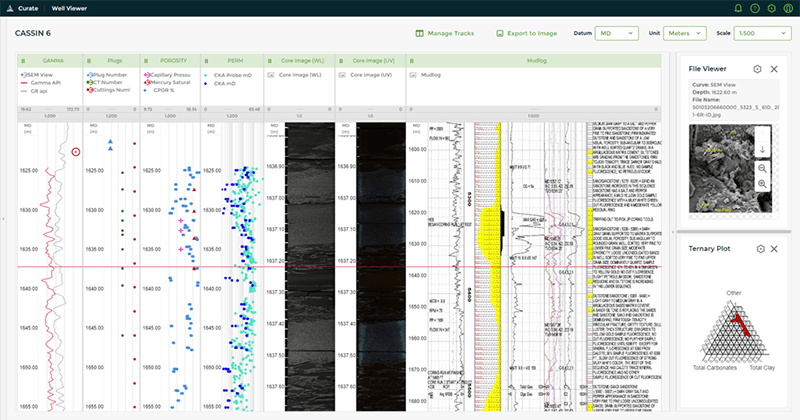The width and height of the screenshot is (800, 420).
Task: Click the red circled SEM marker in the GAMMA track
Action: pos(76,152)
